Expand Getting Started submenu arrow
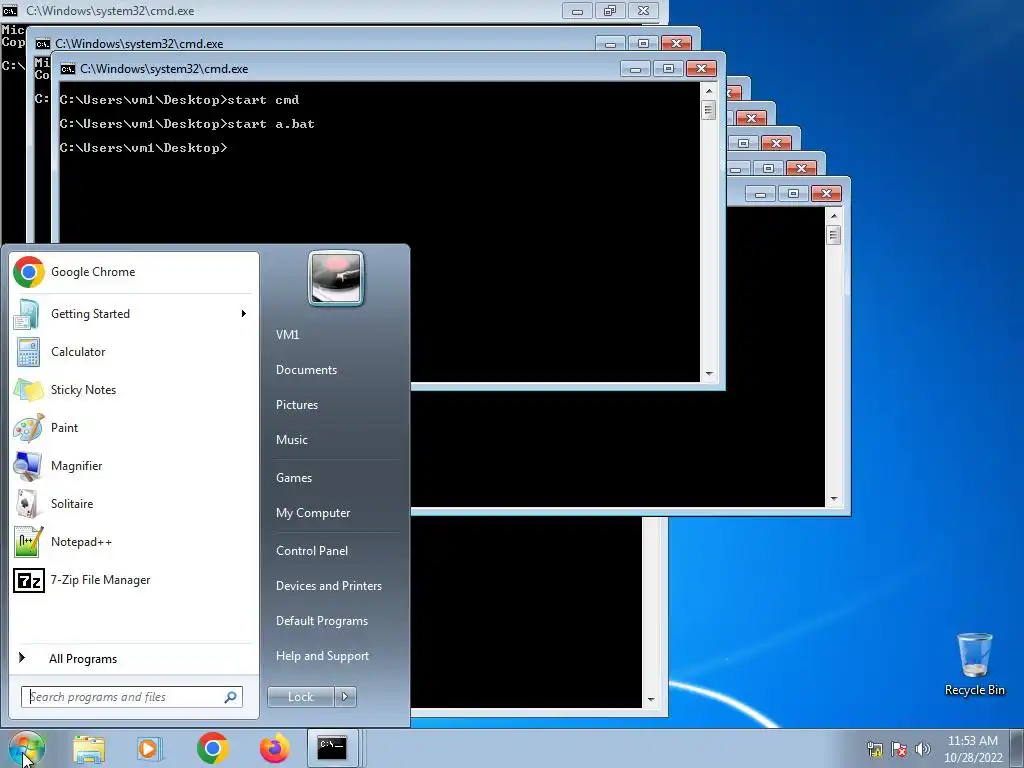This screenshot has height=768, width=1024. click(244, 314)
